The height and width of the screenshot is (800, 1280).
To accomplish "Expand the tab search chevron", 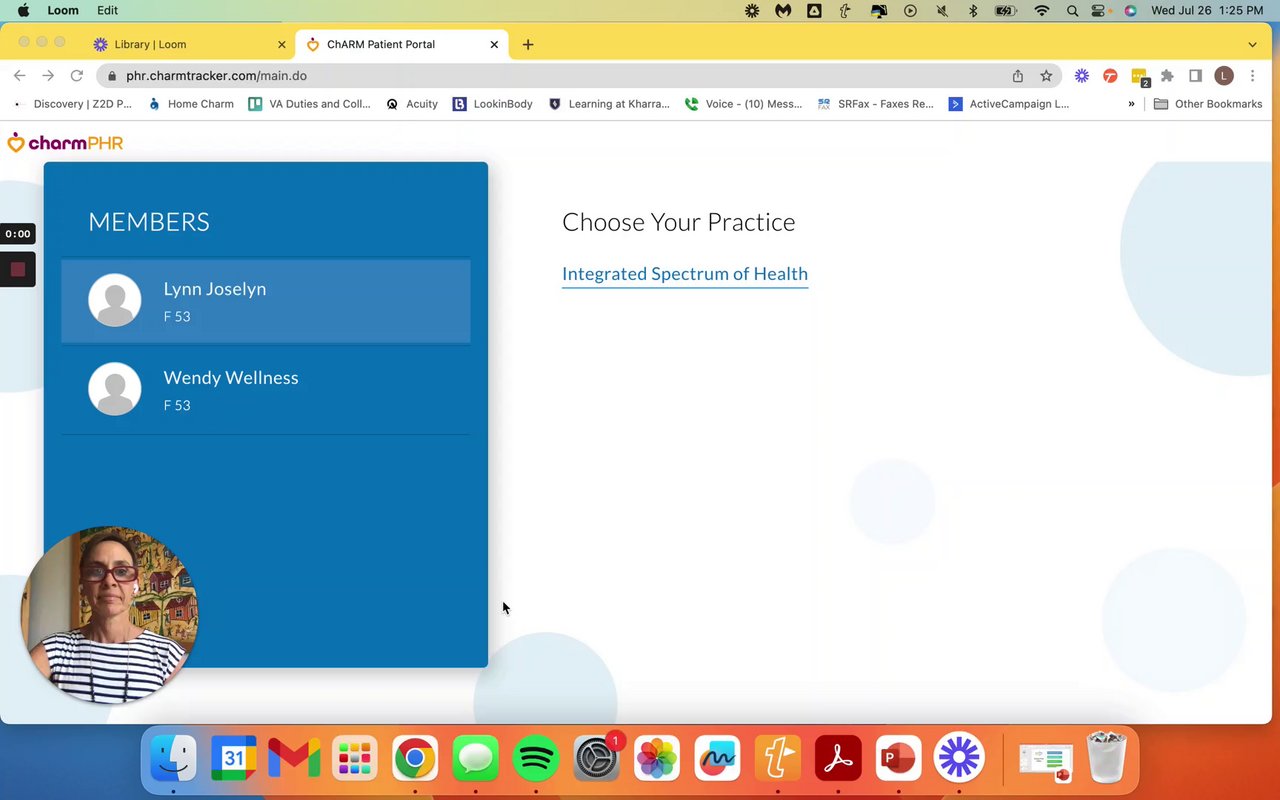I will (1252, 44).
